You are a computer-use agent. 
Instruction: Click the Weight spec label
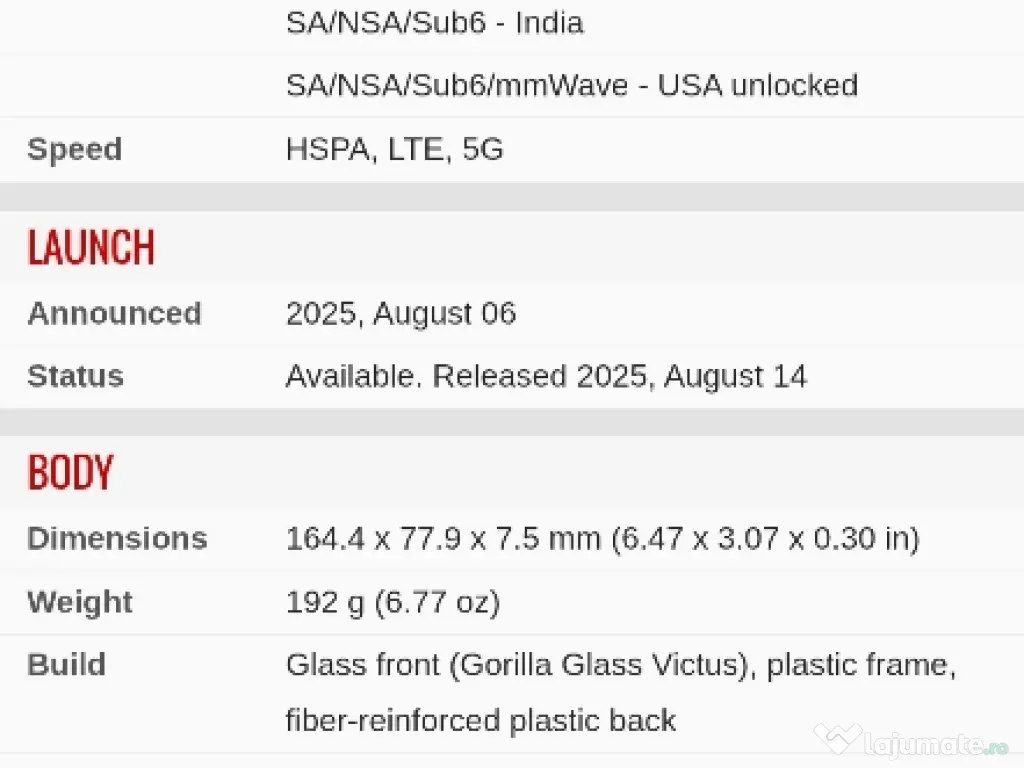[x=79, y=602]
